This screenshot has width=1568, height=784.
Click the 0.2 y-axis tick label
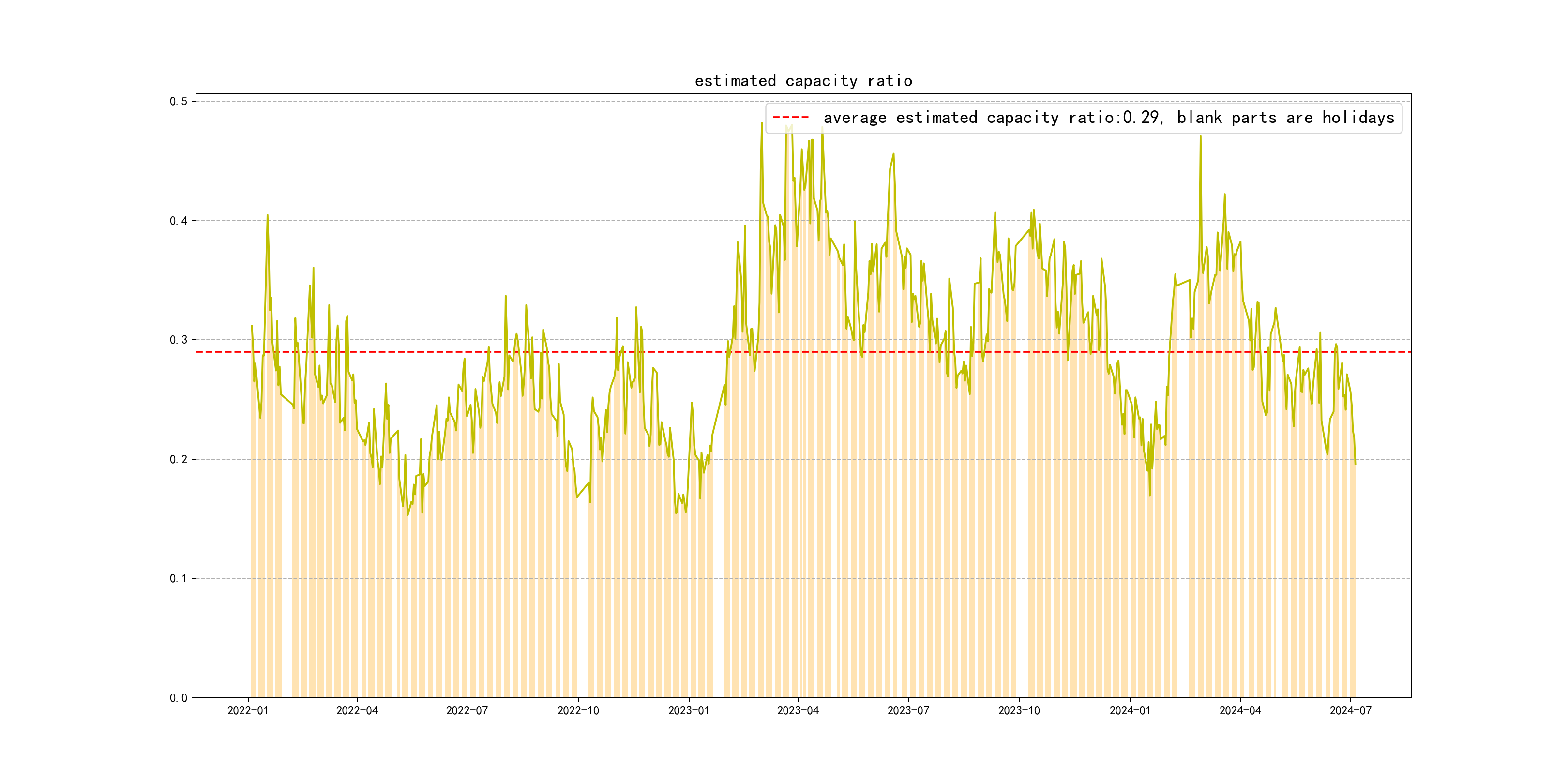[x=179, y=459]
